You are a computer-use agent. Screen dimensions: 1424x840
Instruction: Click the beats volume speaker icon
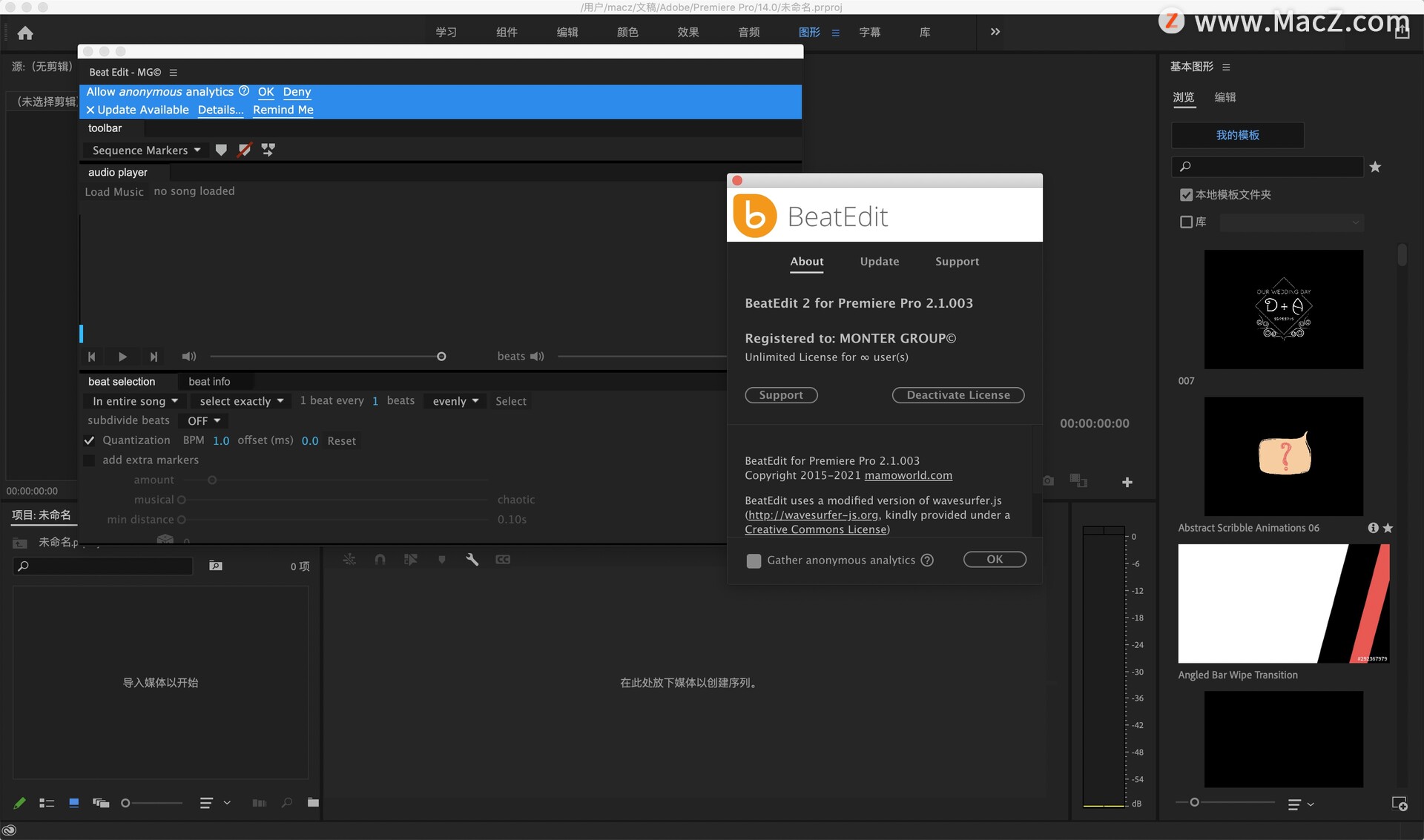pos(537,357)
